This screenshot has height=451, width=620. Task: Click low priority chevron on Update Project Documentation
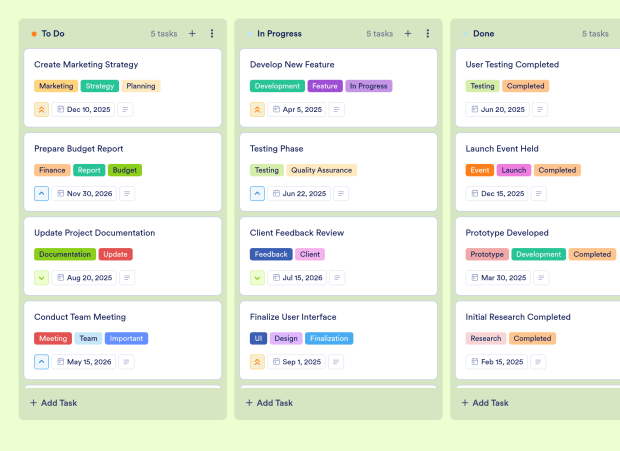pyautogui.click(x=42, y=278)
